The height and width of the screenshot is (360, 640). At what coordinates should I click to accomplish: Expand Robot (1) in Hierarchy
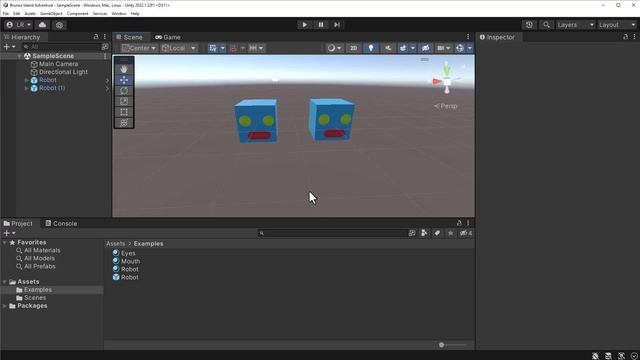pos(27,88)
